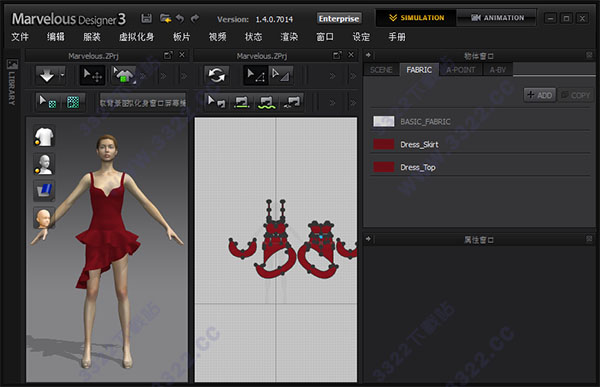The width and height of the screenshot is (600, 387).
Task: Select the sewing tool with small arrow
Action: click(x=292, y=102)
